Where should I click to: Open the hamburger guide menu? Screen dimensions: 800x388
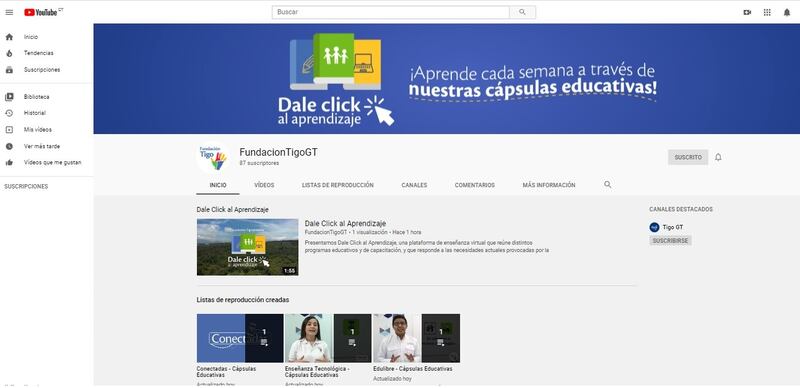pyautogui.click(x=9, y=12)
